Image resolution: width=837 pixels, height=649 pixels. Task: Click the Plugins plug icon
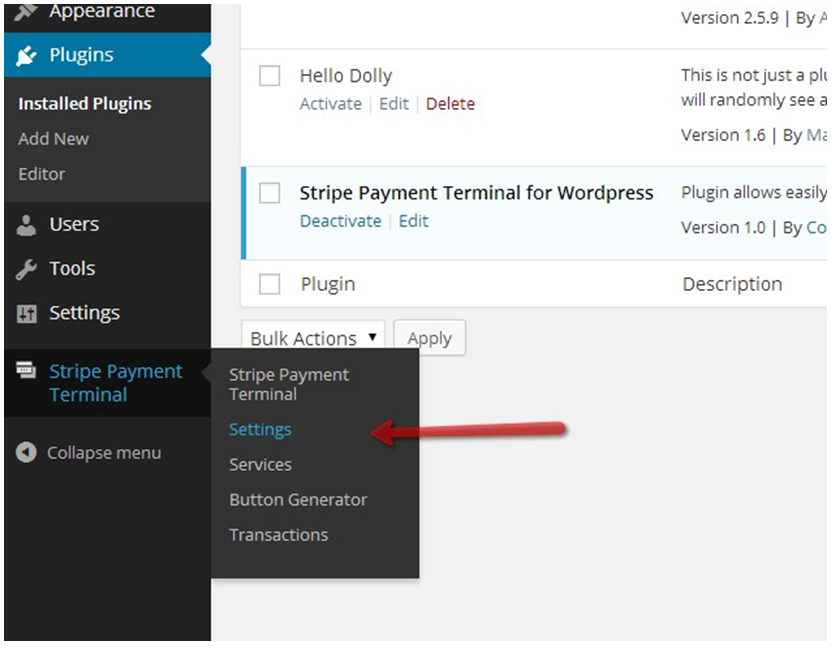[26, 55]
